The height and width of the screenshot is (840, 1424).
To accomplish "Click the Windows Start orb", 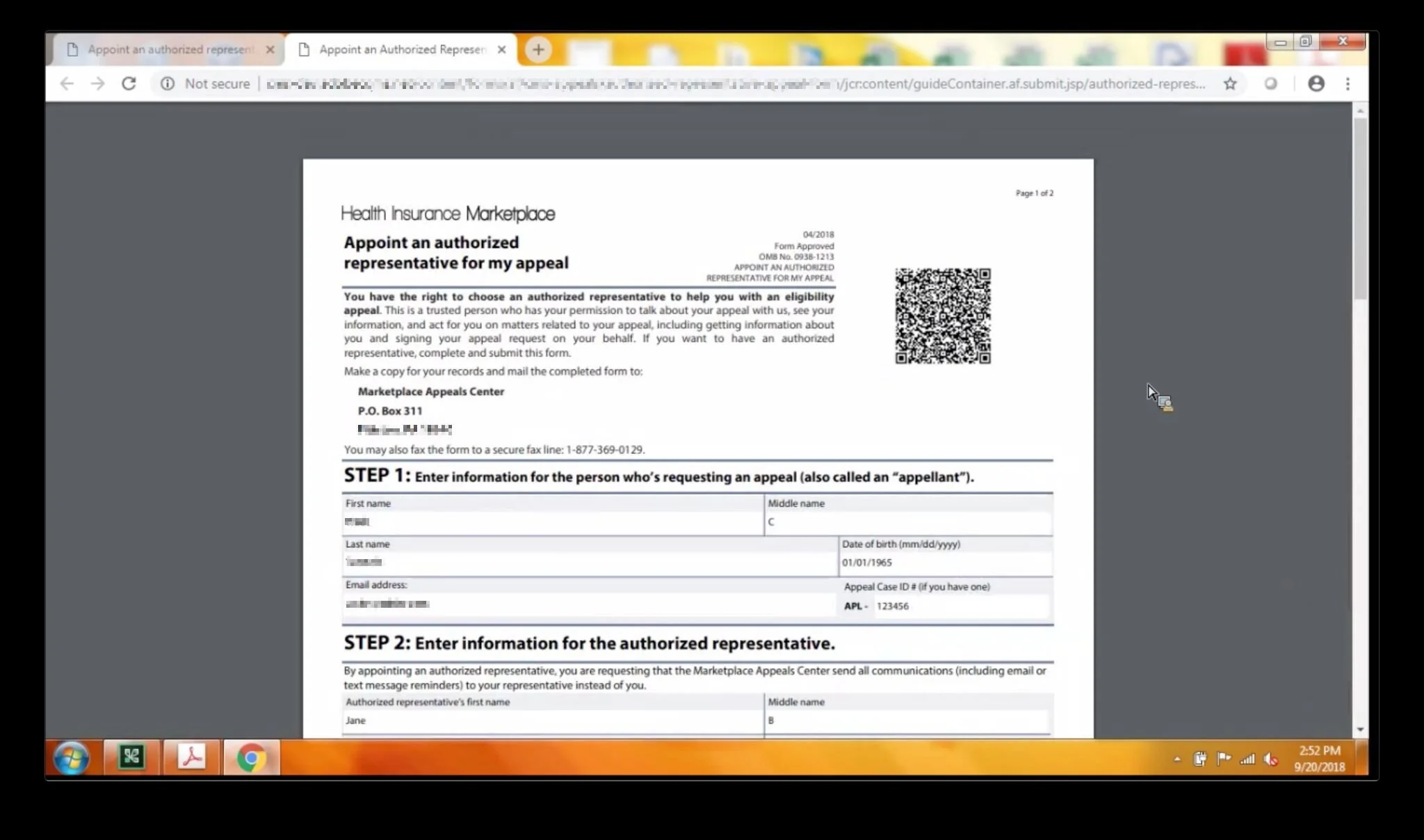I will 72,758.
